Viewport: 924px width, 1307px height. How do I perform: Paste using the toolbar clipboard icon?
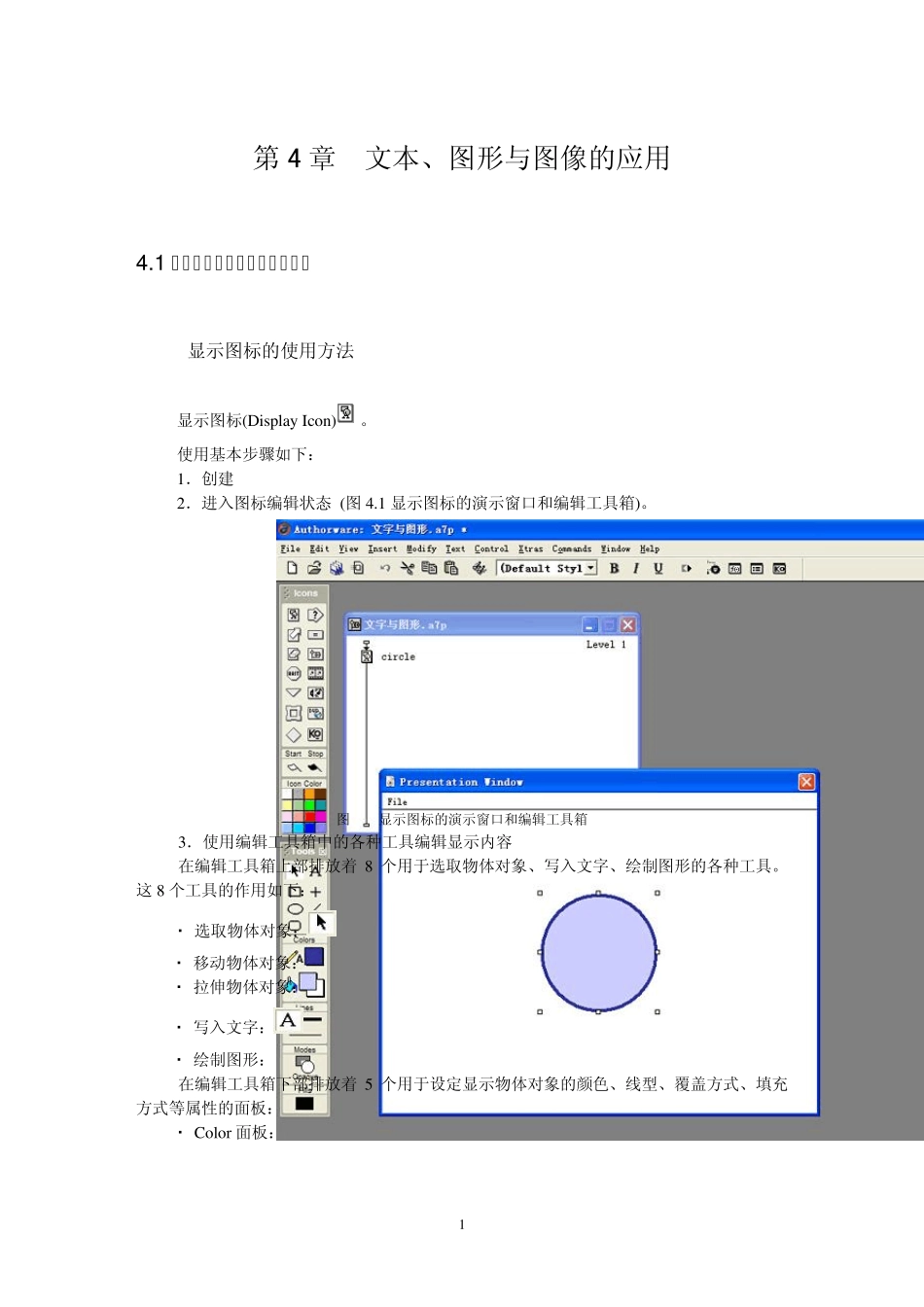click(x=451, y=568)
